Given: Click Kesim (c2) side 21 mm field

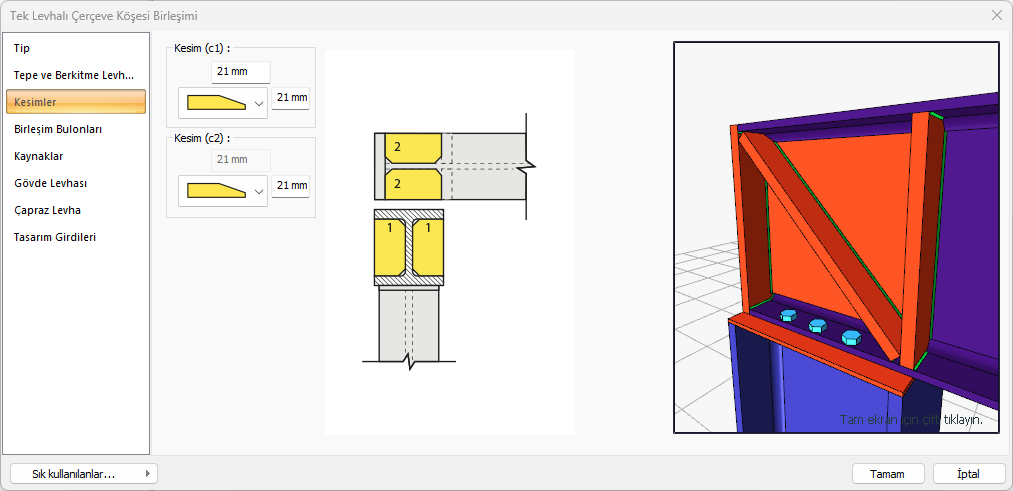Looking at the screenshot, I should point(290,186).
